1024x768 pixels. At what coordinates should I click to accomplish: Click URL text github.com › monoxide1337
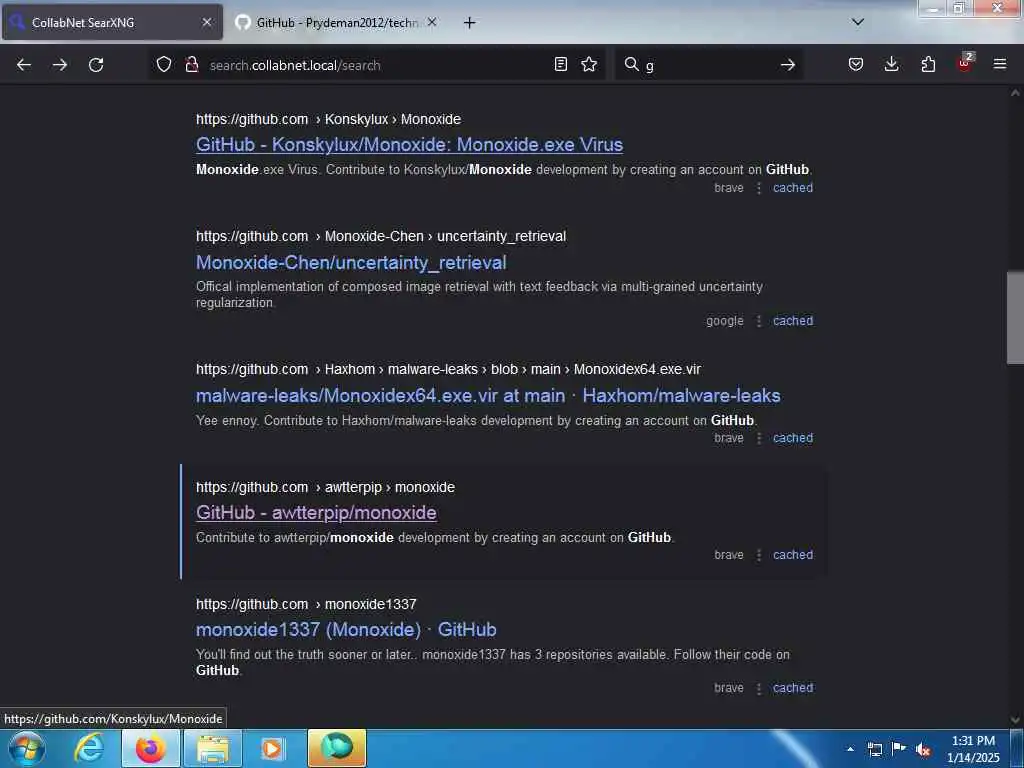tap(306, 605)
